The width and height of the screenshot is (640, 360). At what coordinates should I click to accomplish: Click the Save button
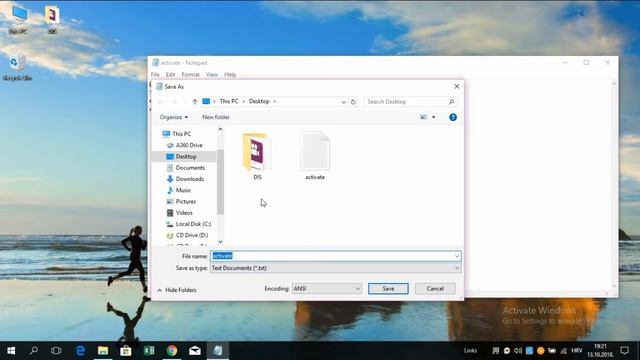(x=388, y=289)
